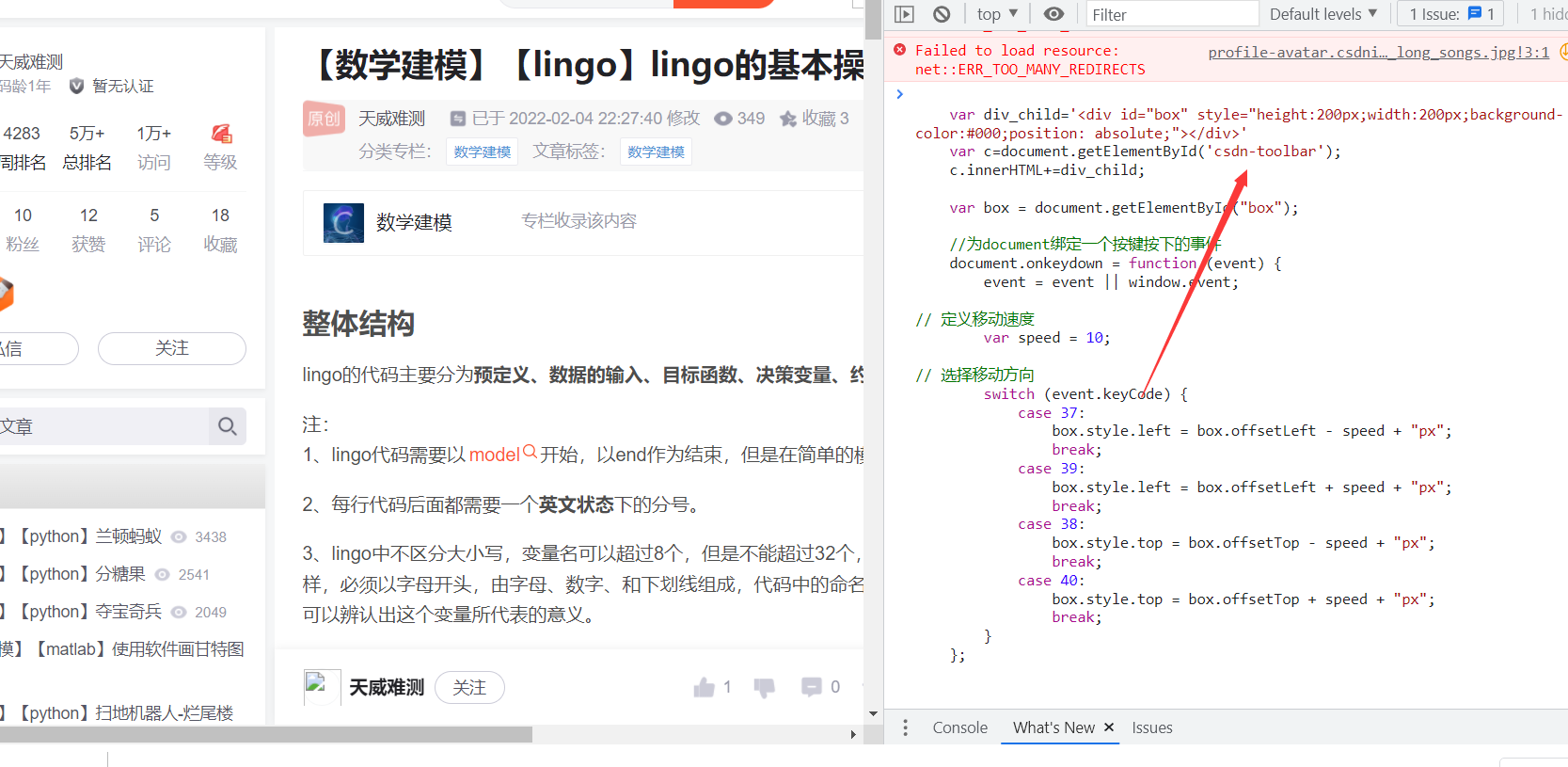Click the 获赞 likes count
This screenshot has width=1568, height=767.
(x=88, y=230)
